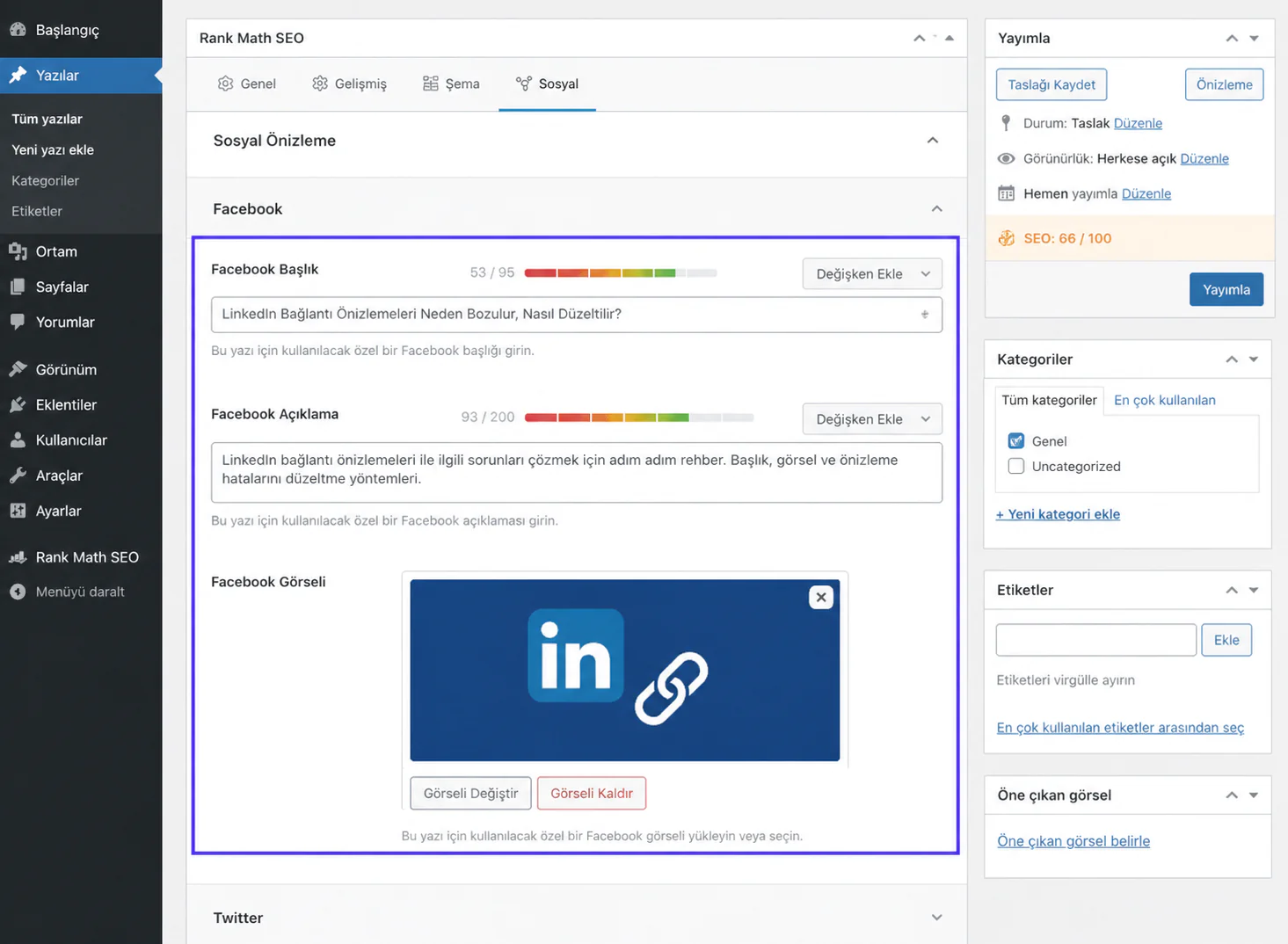Viewport: 1288px width, 944px height.
Task: Open Etiketler submenu item
Action: click(37, 211)
